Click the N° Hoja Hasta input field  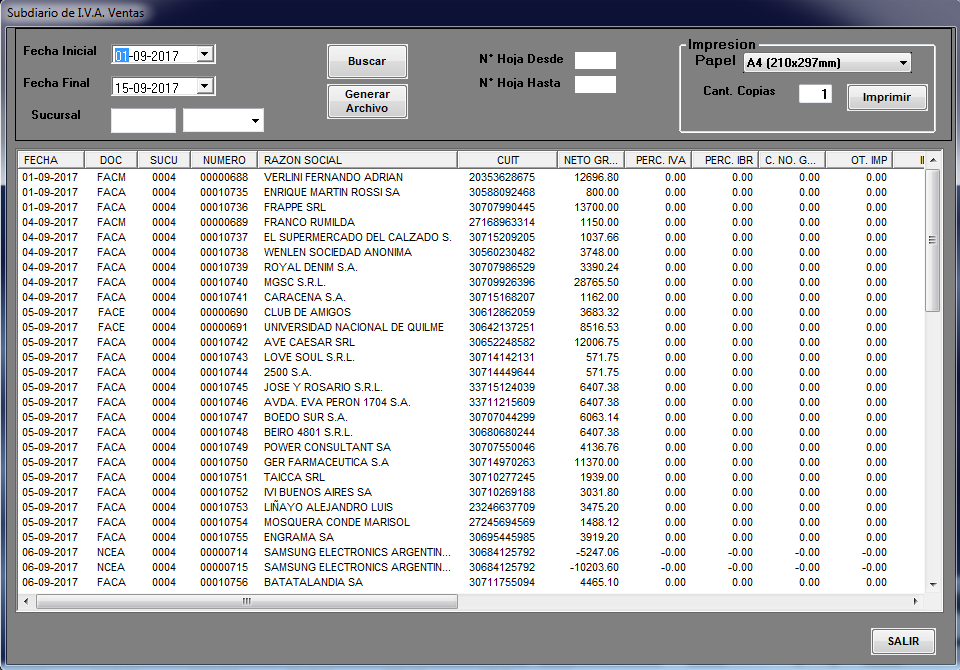[595, 85]
